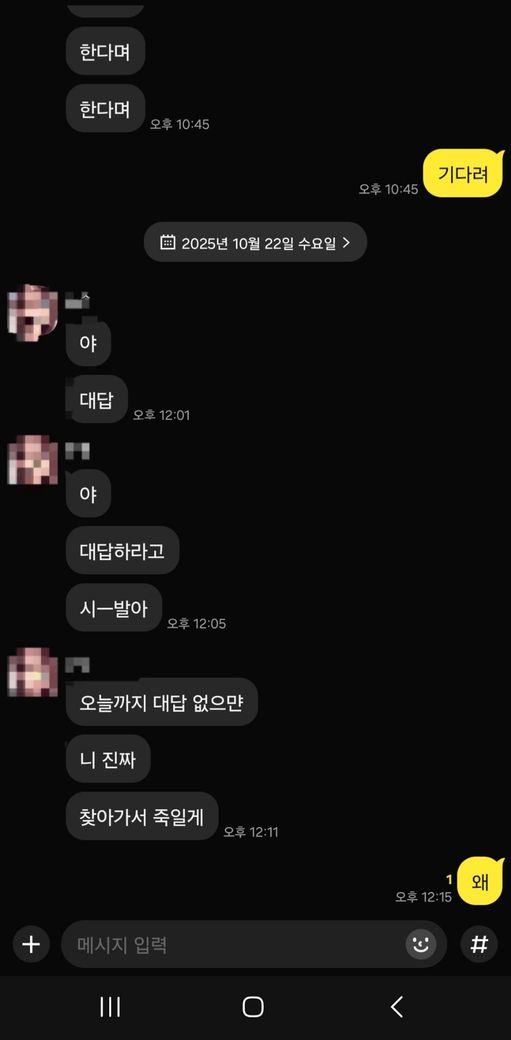Open the emoticon picker in message field
The width and height of the screenshot is (511, 1040).
pos(421,944)
